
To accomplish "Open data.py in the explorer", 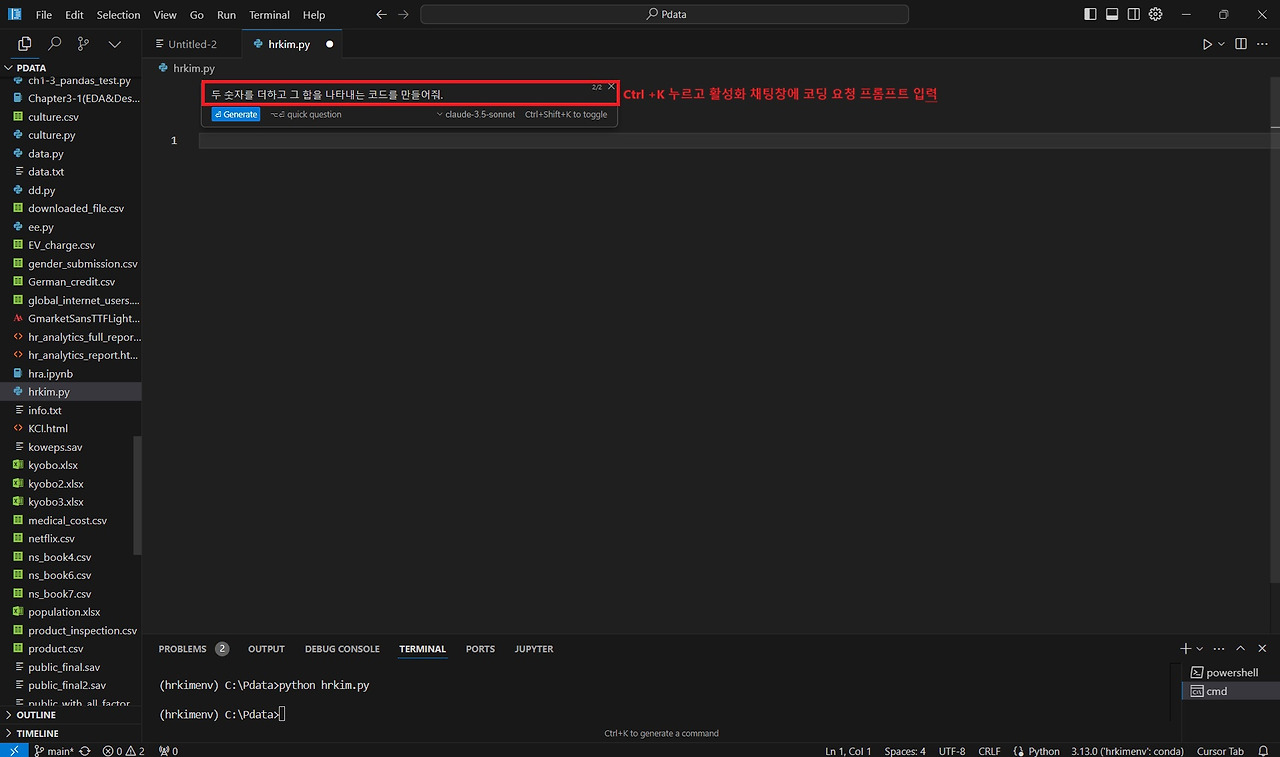I will (x=46, y=154).
